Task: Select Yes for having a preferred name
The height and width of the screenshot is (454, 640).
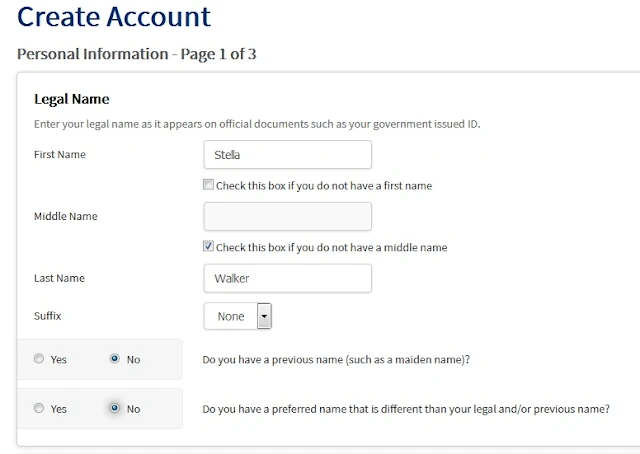Action: pos(39,408)
